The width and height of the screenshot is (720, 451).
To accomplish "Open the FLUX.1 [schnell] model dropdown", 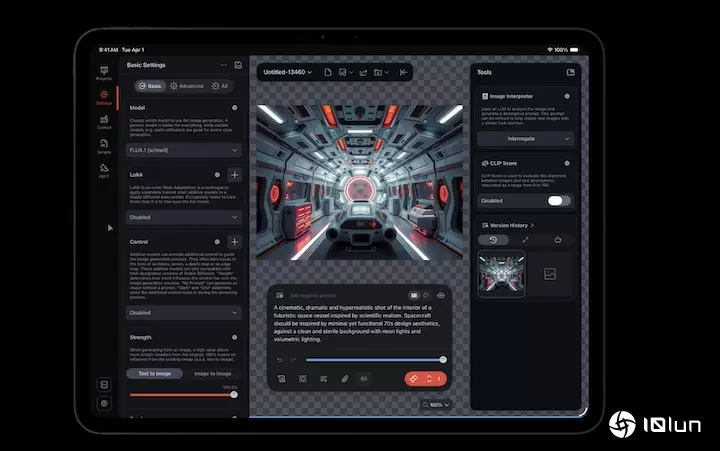I will click(x=184, y=150).
